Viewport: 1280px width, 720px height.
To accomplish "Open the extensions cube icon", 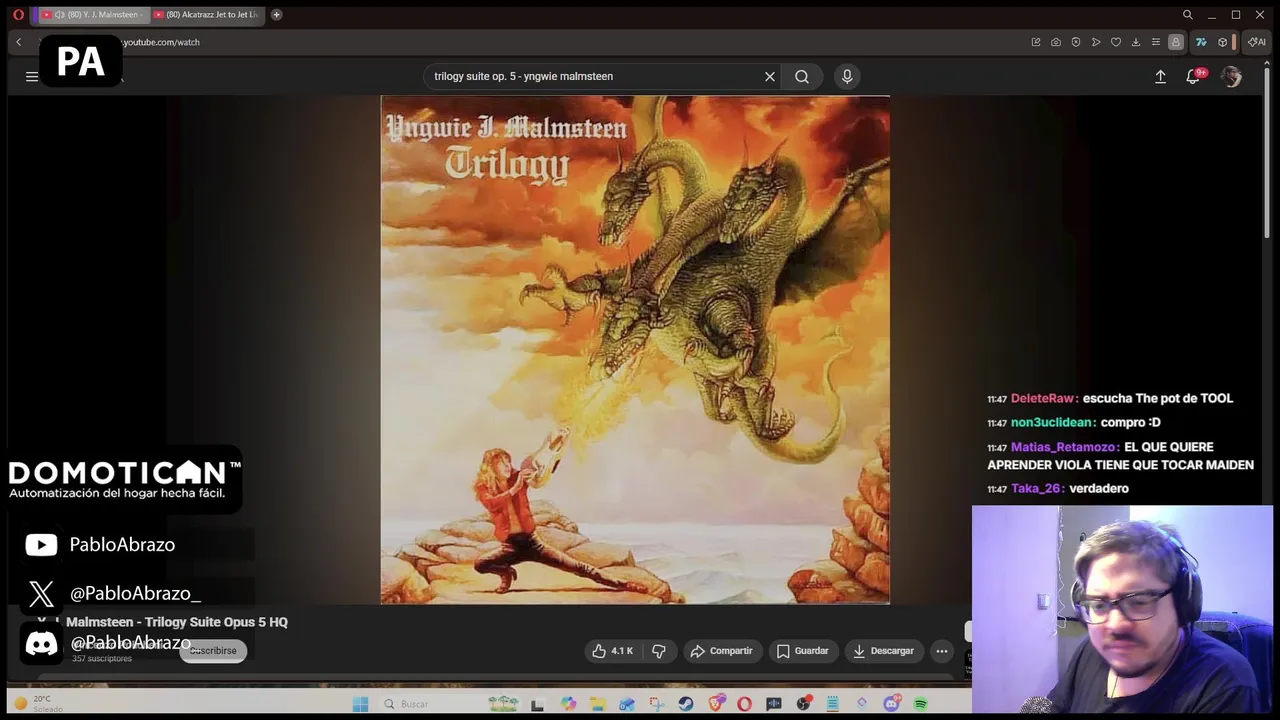I will (x=1222, y=42).
